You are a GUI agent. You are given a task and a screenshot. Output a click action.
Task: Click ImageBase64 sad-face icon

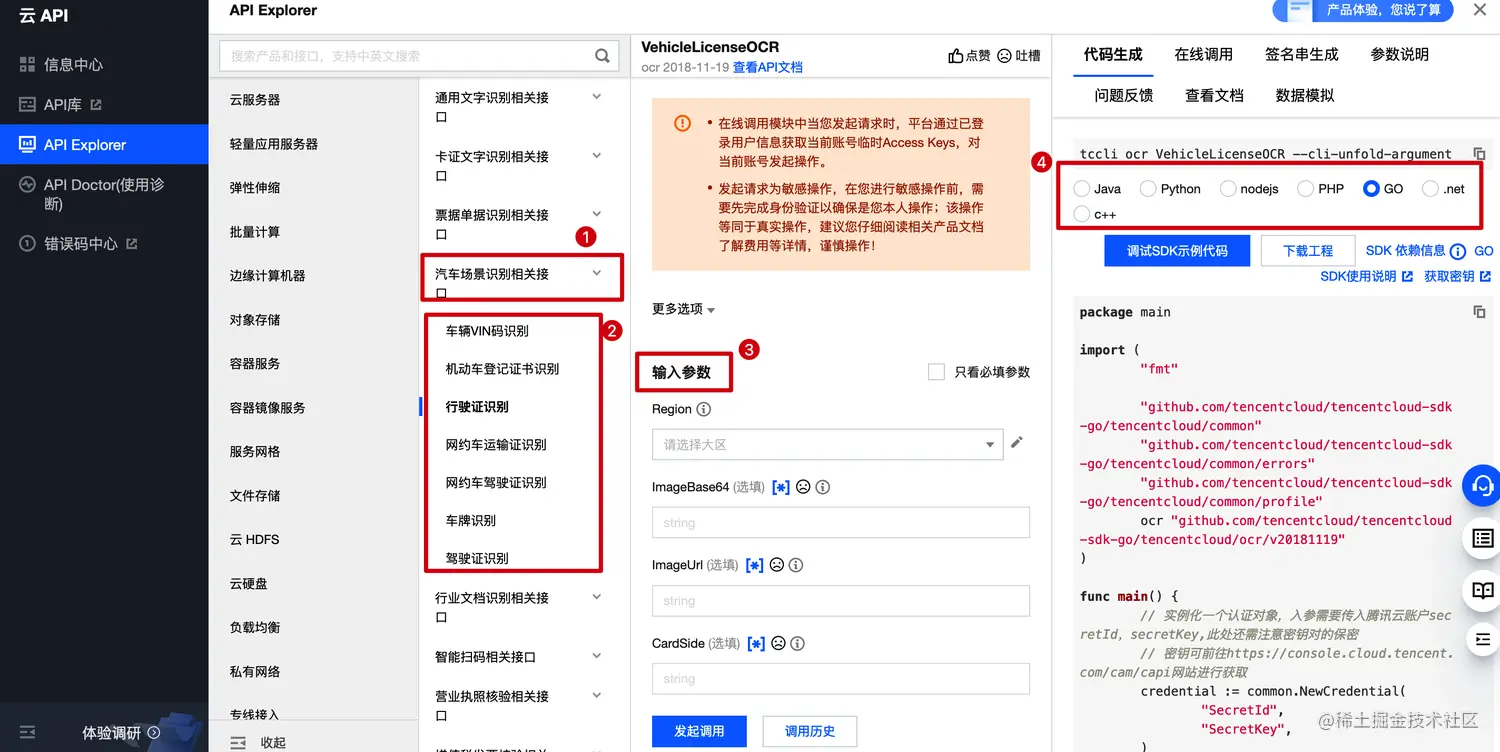point(803,487)
